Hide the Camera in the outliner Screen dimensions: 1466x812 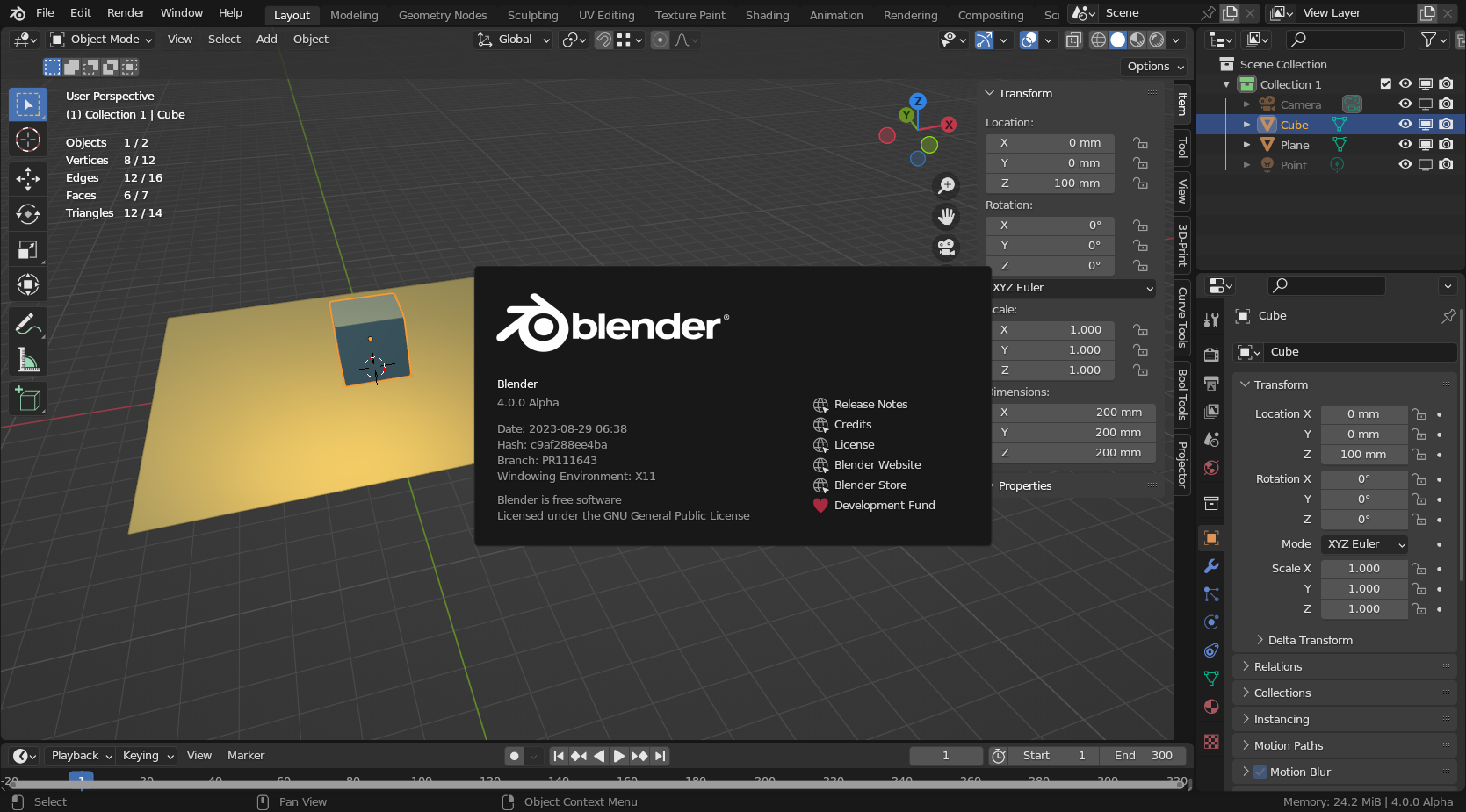click(1405, 104)
